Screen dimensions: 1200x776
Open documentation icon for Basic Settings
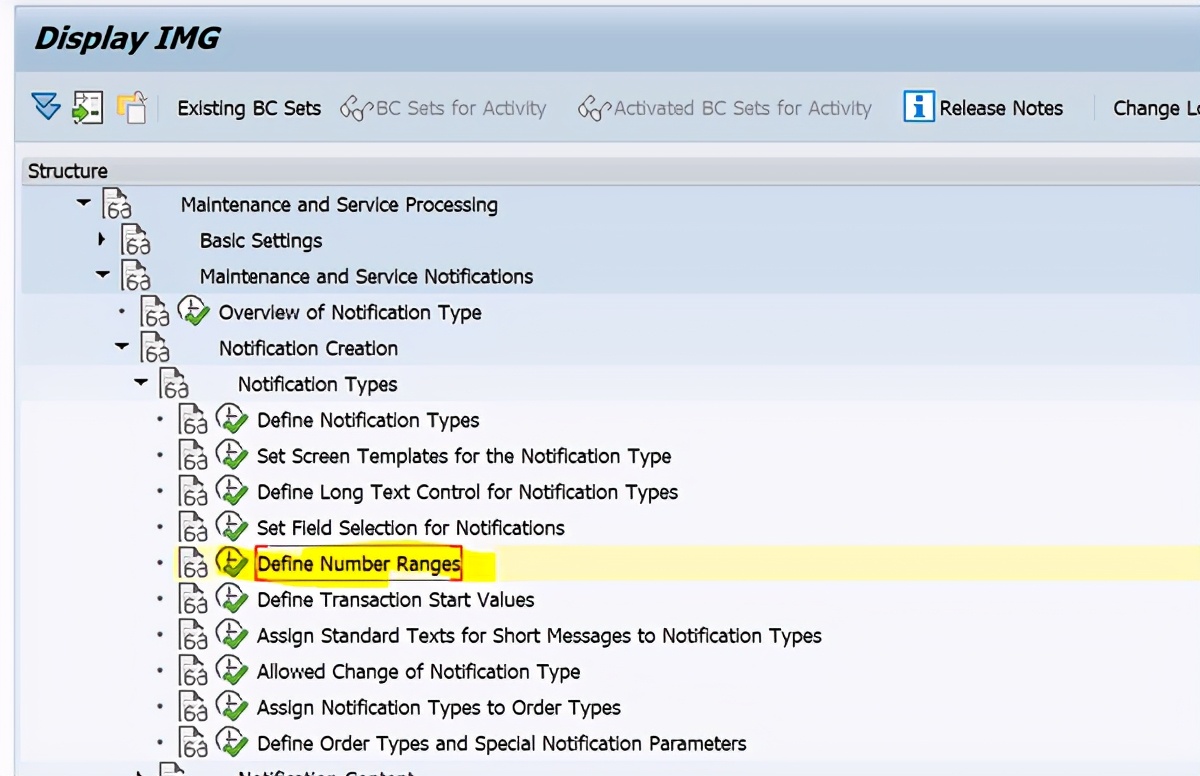point(136,241)
